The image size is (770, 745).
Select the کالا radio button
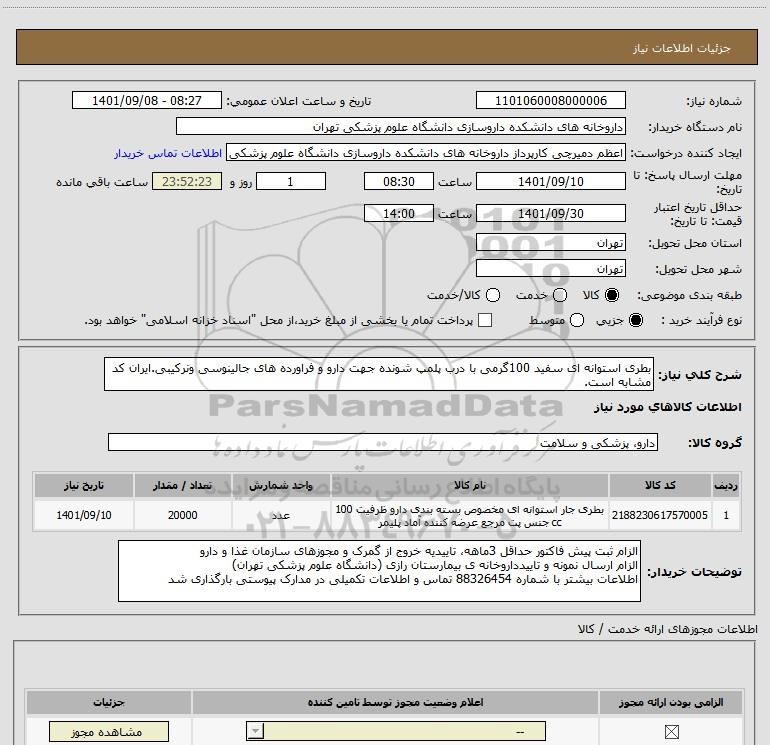pyautogui.click(x=612, y=295)
